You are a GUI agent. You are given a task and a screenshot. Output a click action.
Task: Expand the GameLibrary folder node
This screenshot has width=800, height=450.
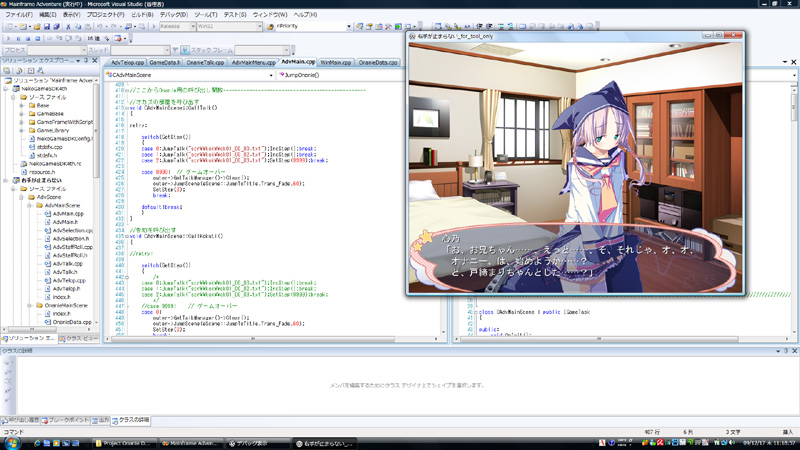click(22, 131)
